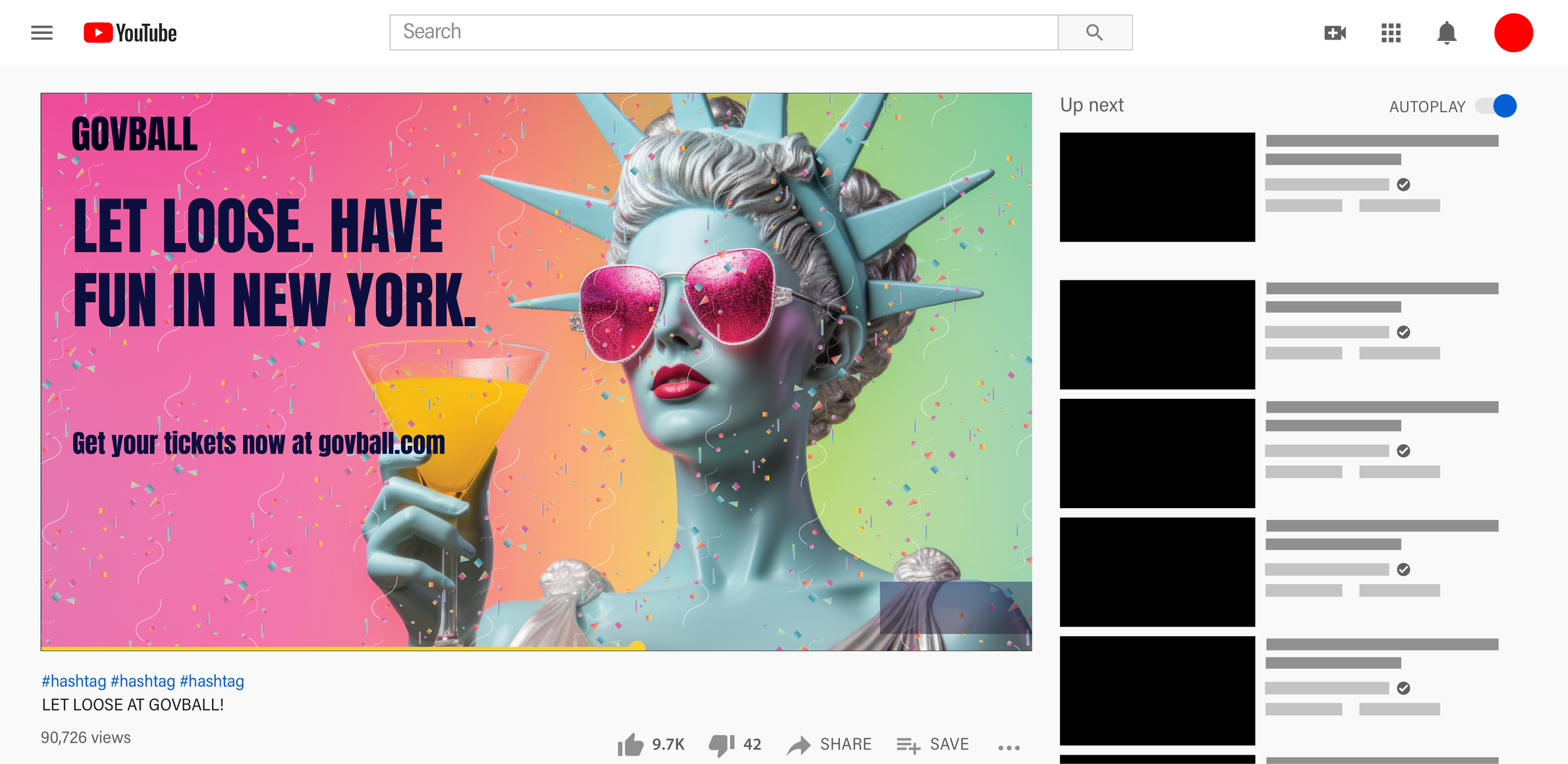Click the GOVBALL video player
Screen dimensions: 1568x764
pos(536,371)
